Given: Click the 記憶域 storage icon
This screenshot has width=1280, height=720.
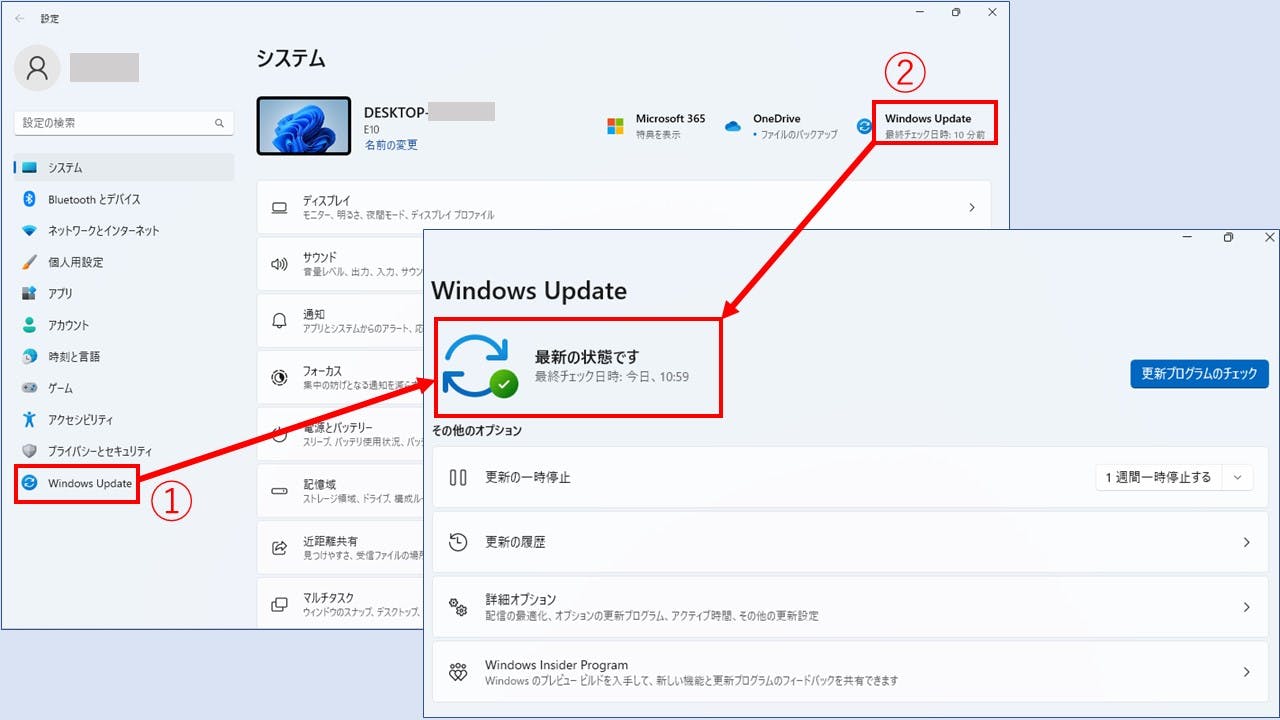Looking at the screenshot, I should click(x=280, y=491).
